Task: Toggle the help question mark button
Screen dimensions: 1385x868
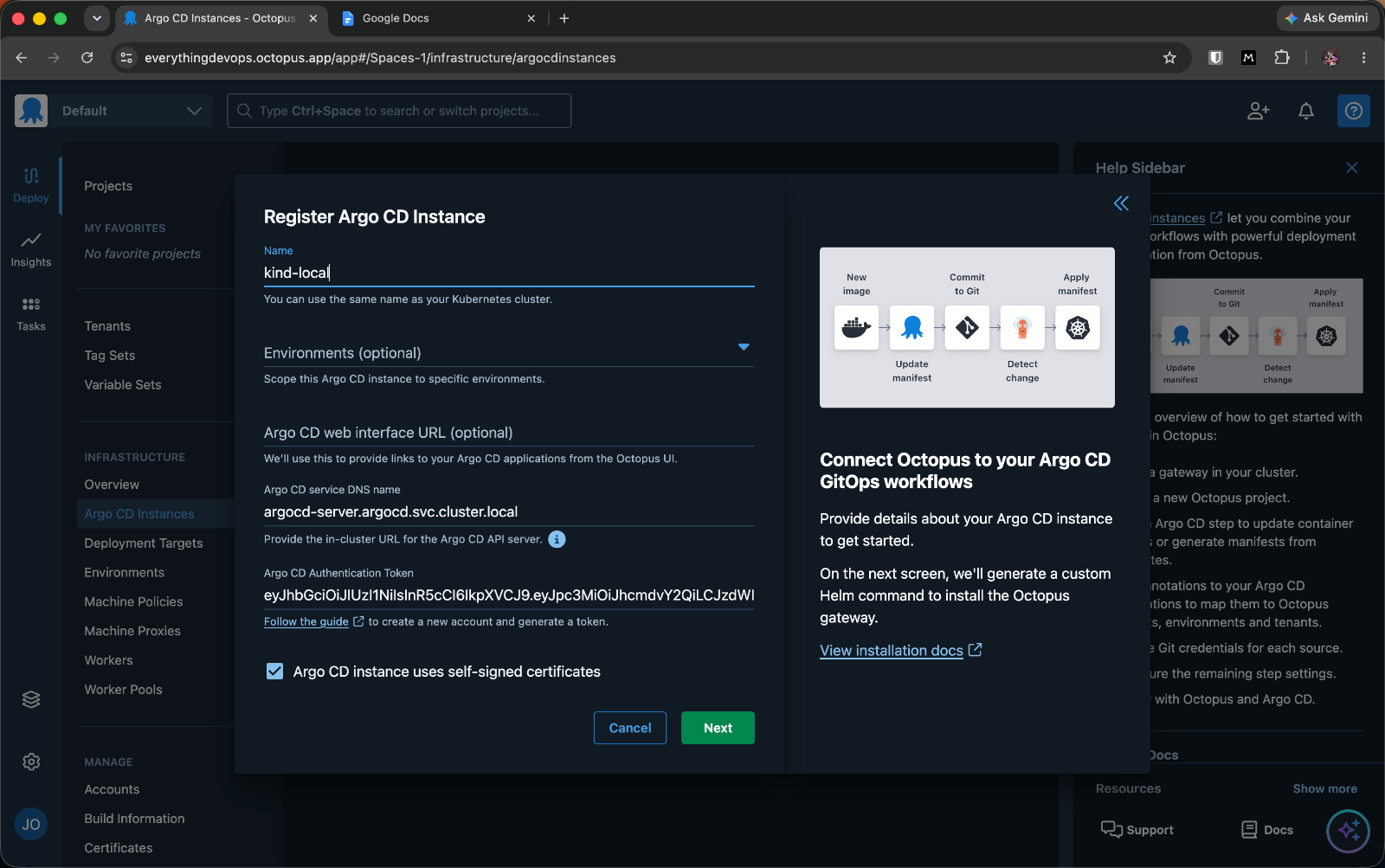Action: [1354, 111]
